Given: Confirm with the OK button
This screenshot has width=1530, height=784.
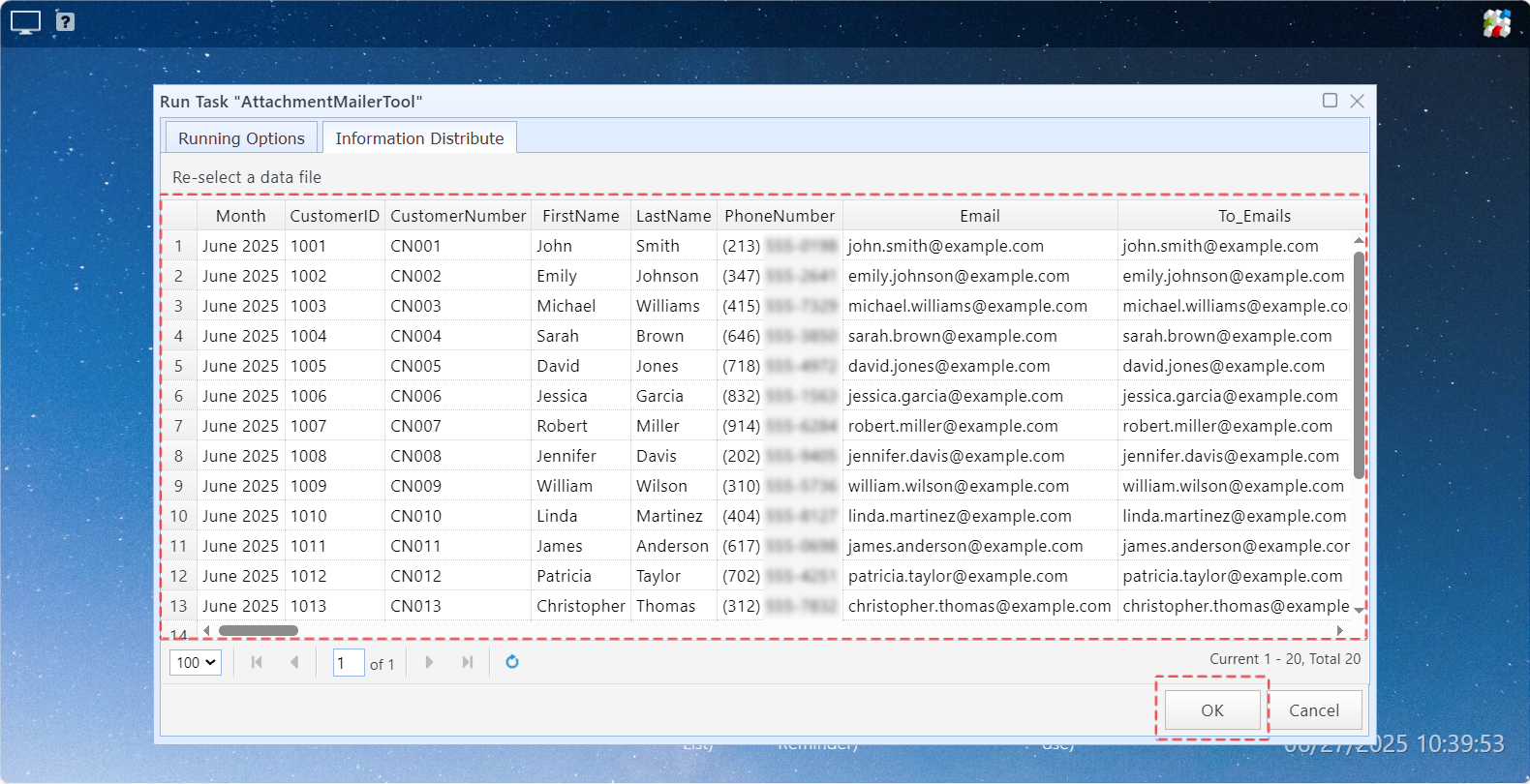Looking at the screenshot, I should point(1212,710).
